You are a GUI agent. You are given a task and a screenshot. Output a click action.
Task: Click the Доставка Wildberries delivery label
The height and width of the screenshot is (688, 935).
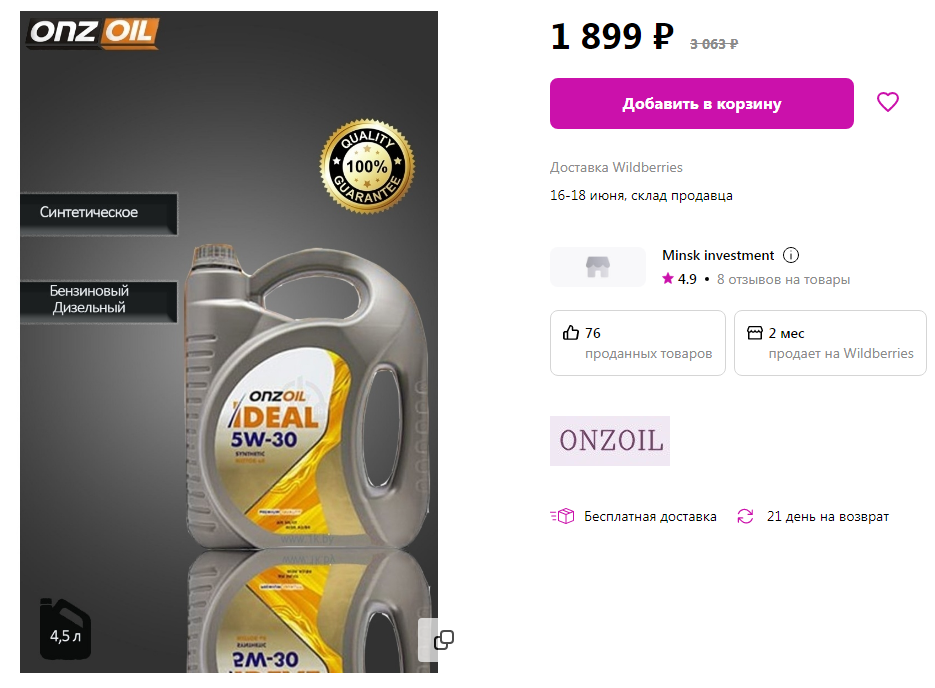616,168
